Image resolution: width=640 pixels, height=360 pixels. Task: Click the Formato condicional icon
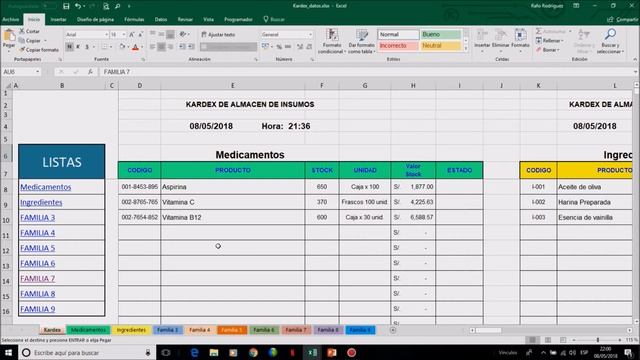tap(332, 36)
